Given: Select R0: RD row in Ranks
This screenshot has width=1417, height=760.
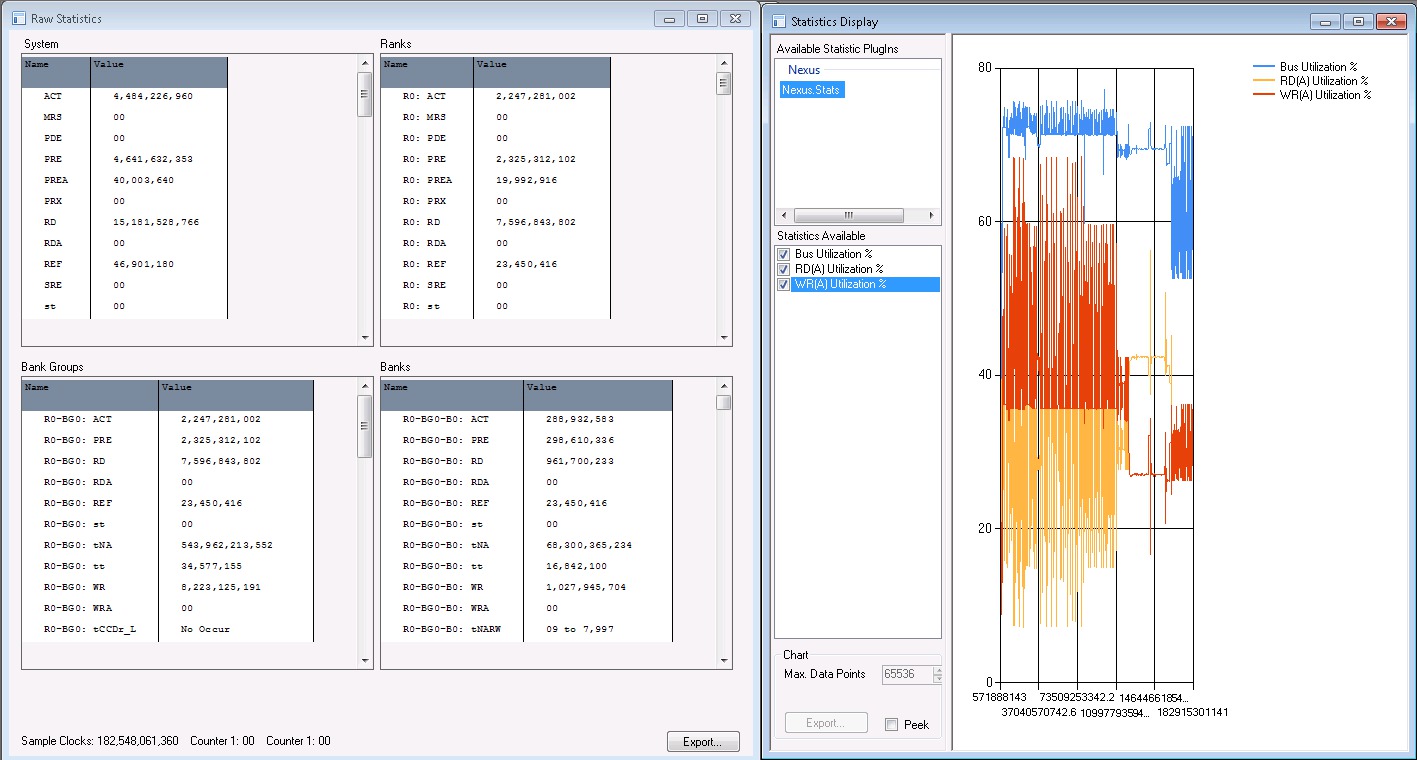Looking at the screenshot, I should (x=495, y=223).
